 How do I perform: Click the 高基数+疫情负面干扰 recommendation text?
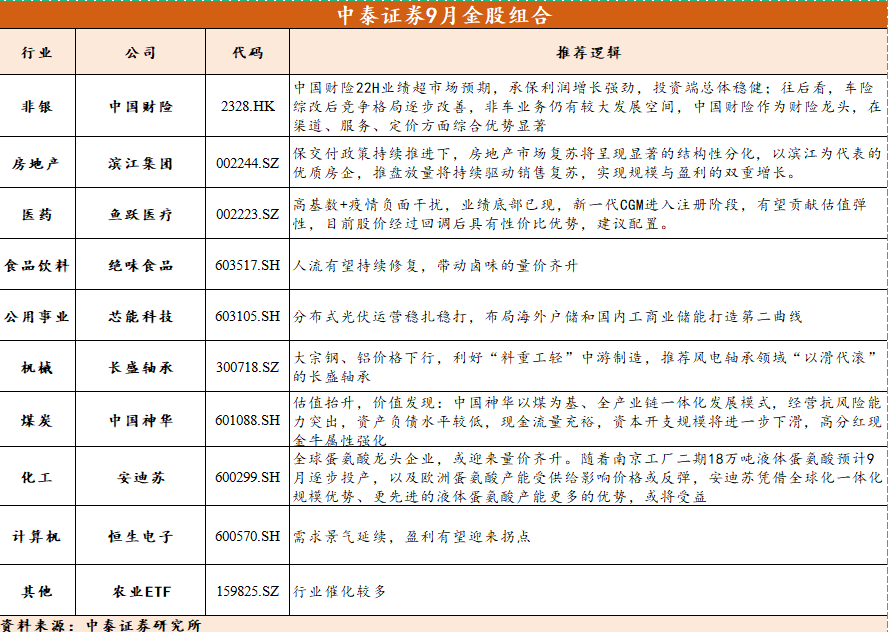click(x=580, y=213)
